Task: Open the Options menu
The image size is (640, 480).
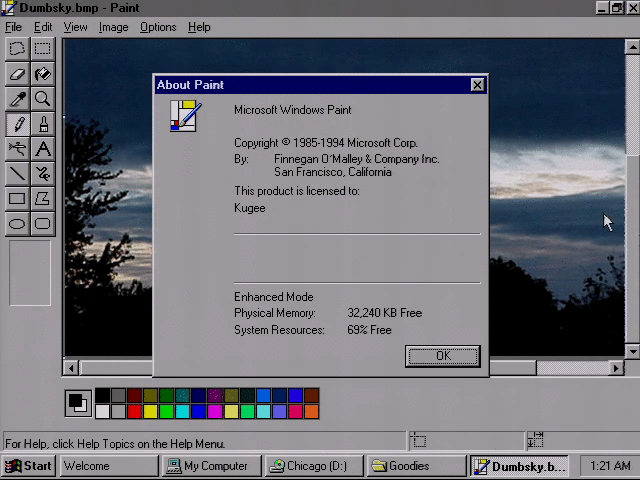Action: pyautogui.click(x=158, y=27)
